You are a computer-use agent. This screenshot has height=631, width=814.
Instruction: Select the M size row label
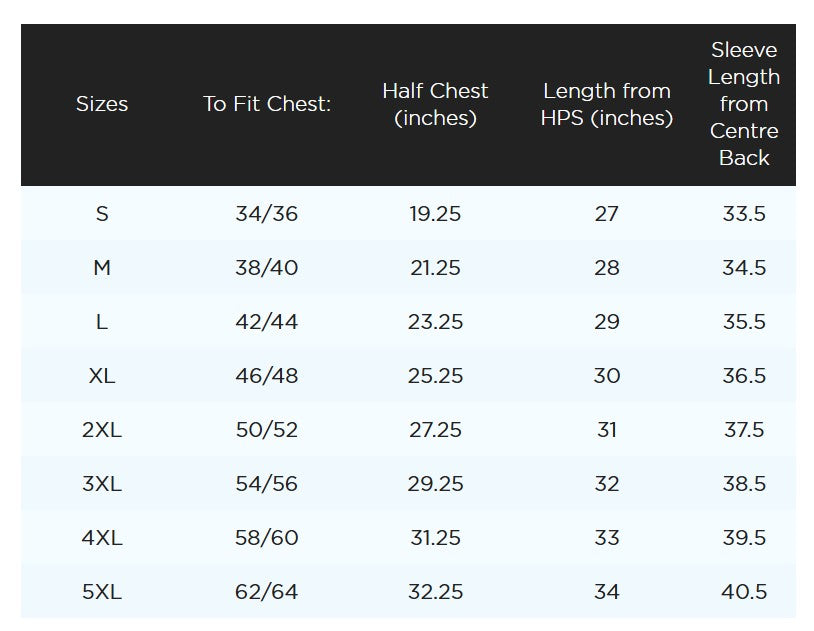[x=102, y=268]
